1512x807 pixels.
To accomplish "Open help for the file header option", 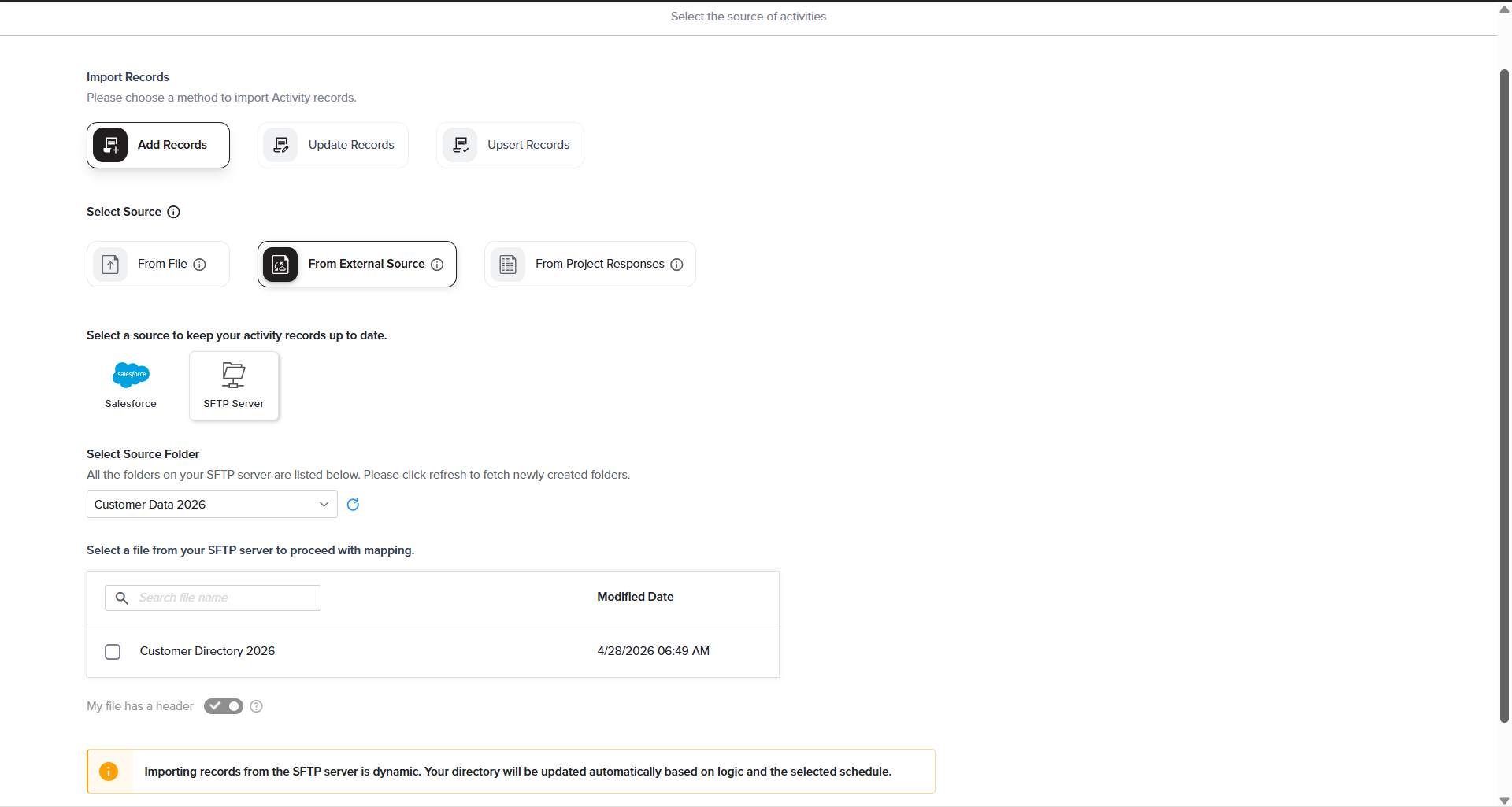I will pos(256,706).
